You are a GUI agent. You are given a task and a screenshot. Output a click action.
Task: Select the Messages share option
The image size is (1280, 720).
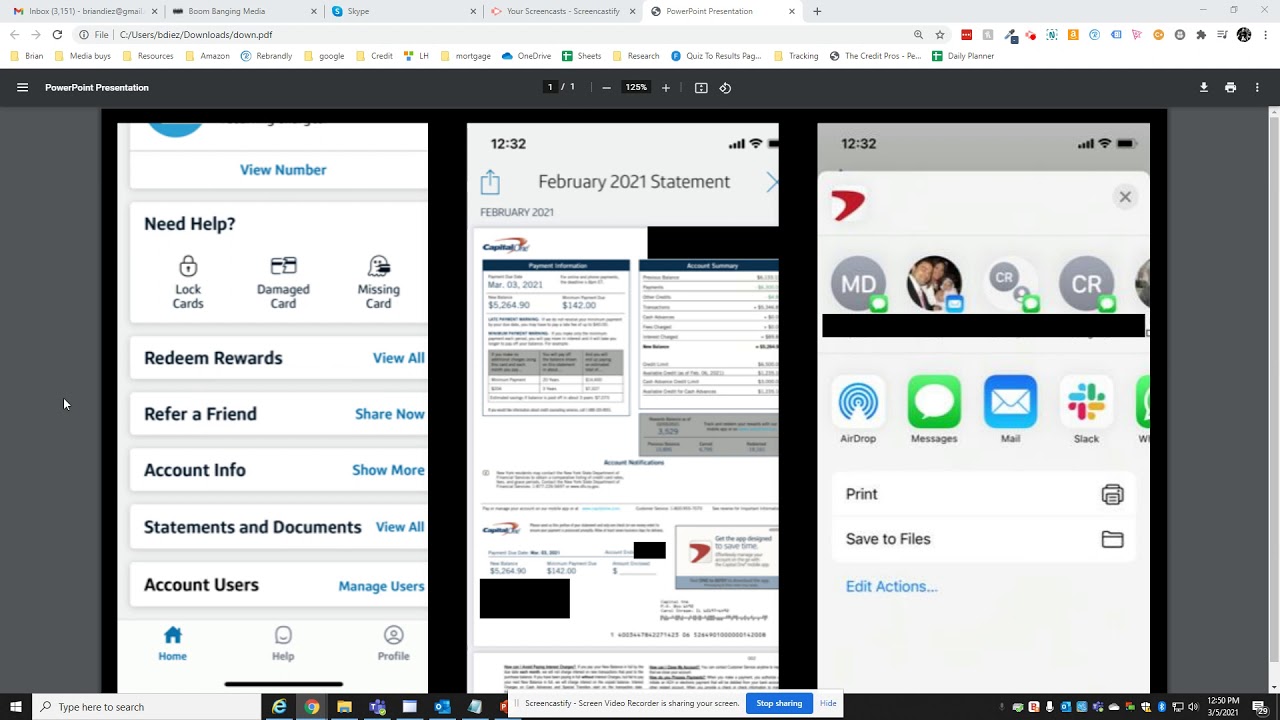[x=934, y=410]
